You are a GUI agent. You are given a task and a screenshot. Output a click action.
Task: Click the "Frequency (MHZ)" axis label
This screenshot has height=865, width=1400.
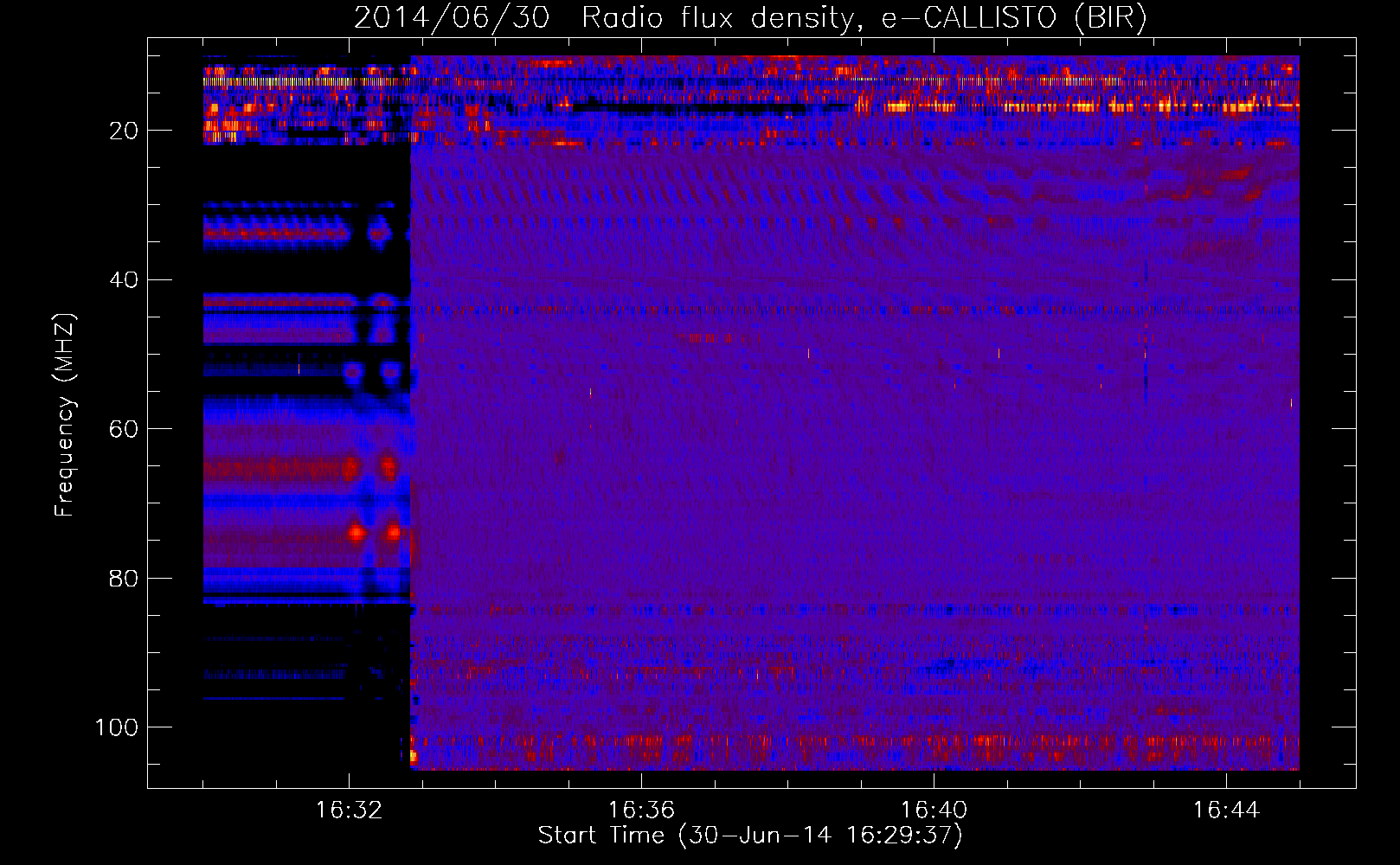click(x=65, y=415)
